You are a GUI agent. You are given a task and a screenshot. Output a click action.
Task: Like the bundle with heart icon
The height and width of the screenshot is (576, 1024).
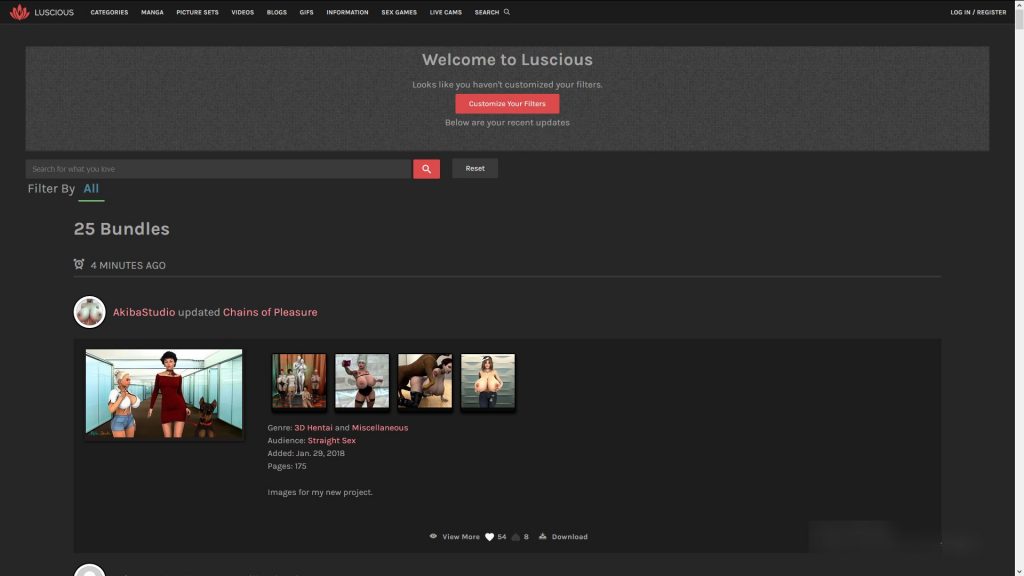click(489, 537)
